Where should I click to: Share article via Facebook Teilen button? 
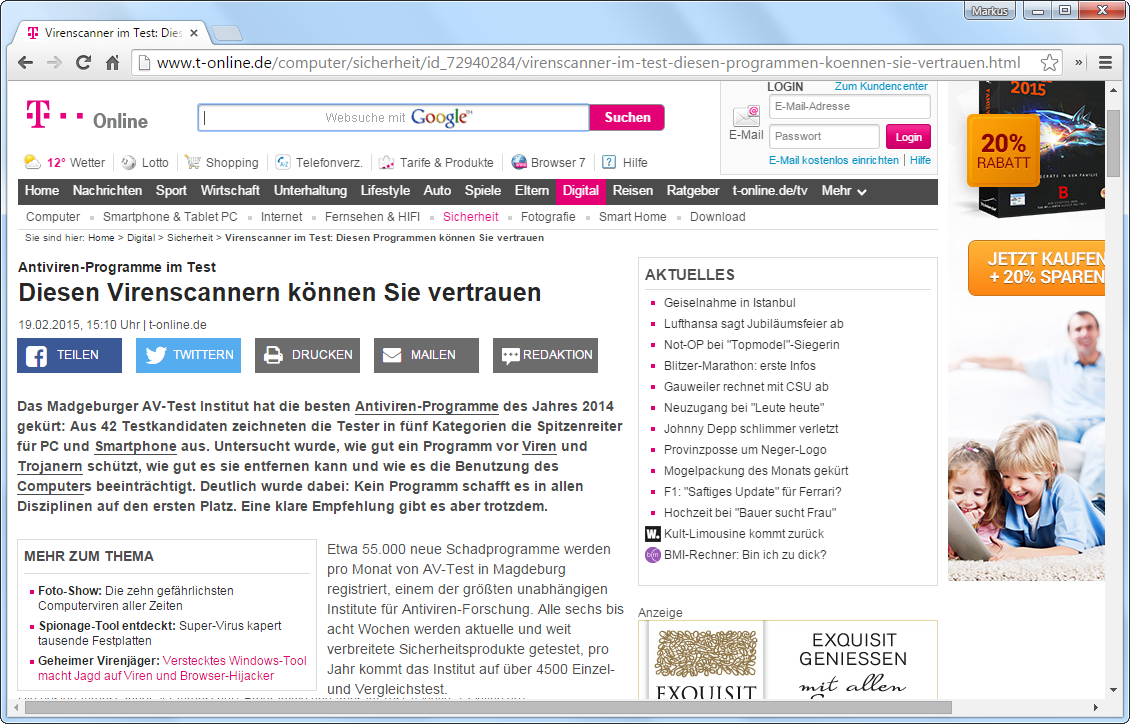coord(69,355)
